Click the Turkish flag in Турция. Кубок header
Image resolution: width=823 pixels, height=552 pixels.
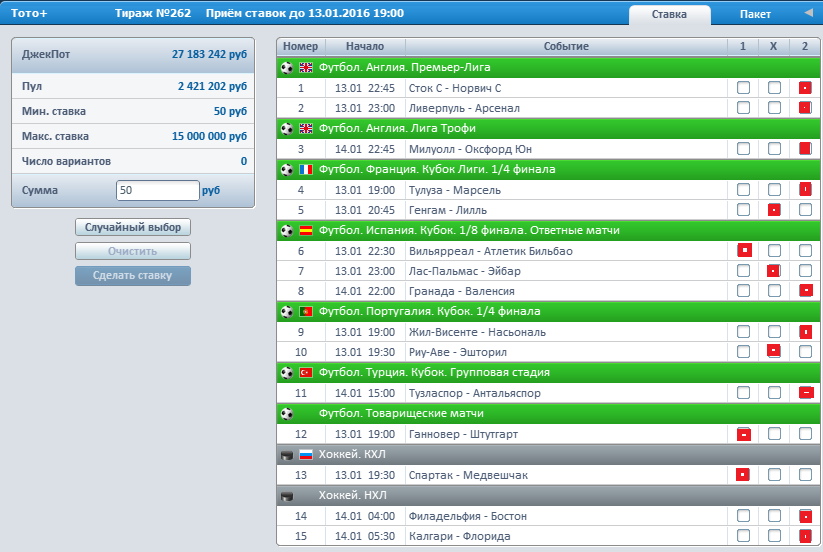(x=305, y=373)
